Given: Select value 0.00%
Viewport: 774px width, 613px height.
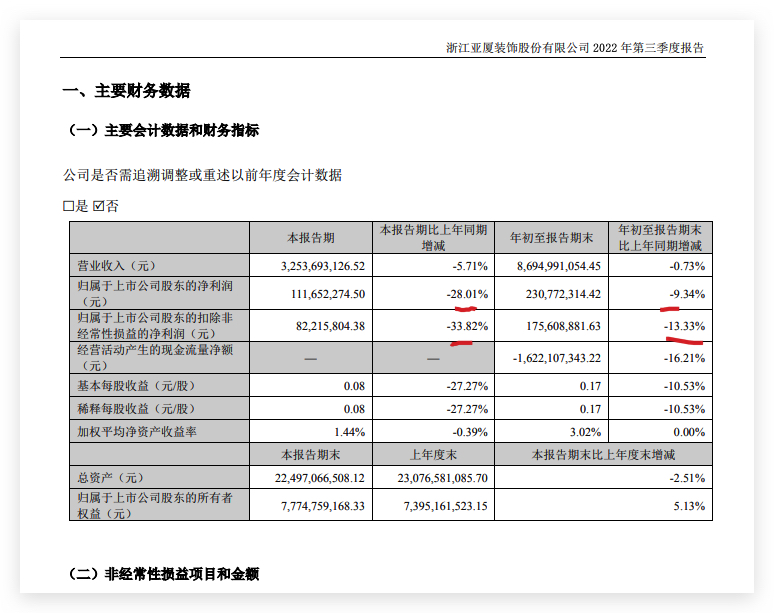Looking at the screenshot, I should (689, 432).
